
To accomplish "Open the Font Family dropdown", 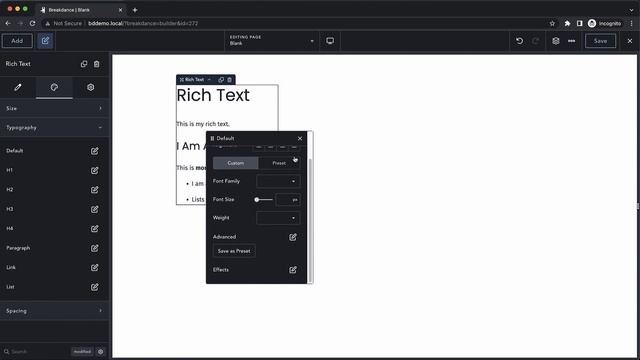I will pyautogui.click(x=278, y=181).
